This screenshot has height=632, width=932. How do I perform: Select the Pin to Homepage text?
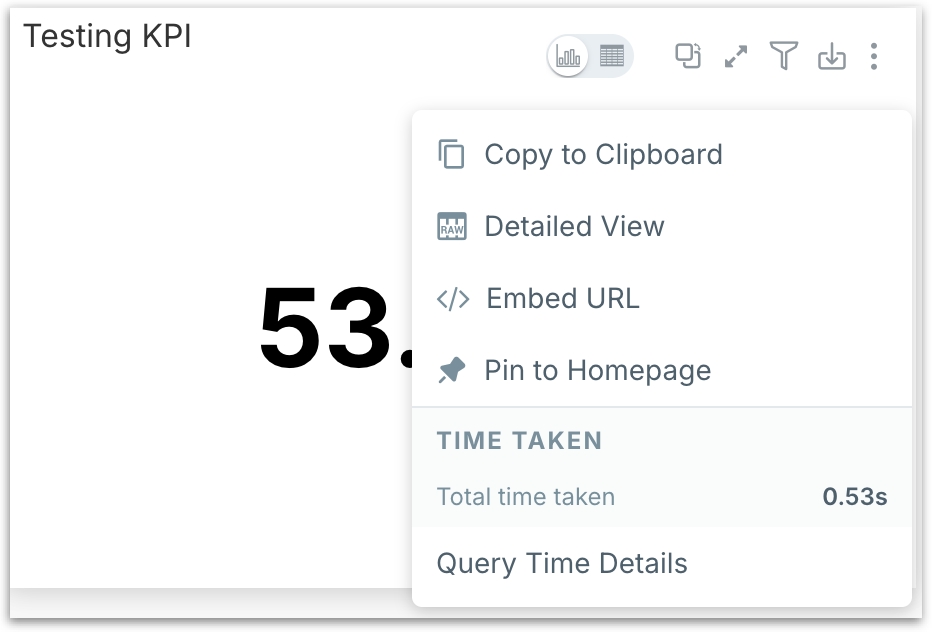point(597,371)
